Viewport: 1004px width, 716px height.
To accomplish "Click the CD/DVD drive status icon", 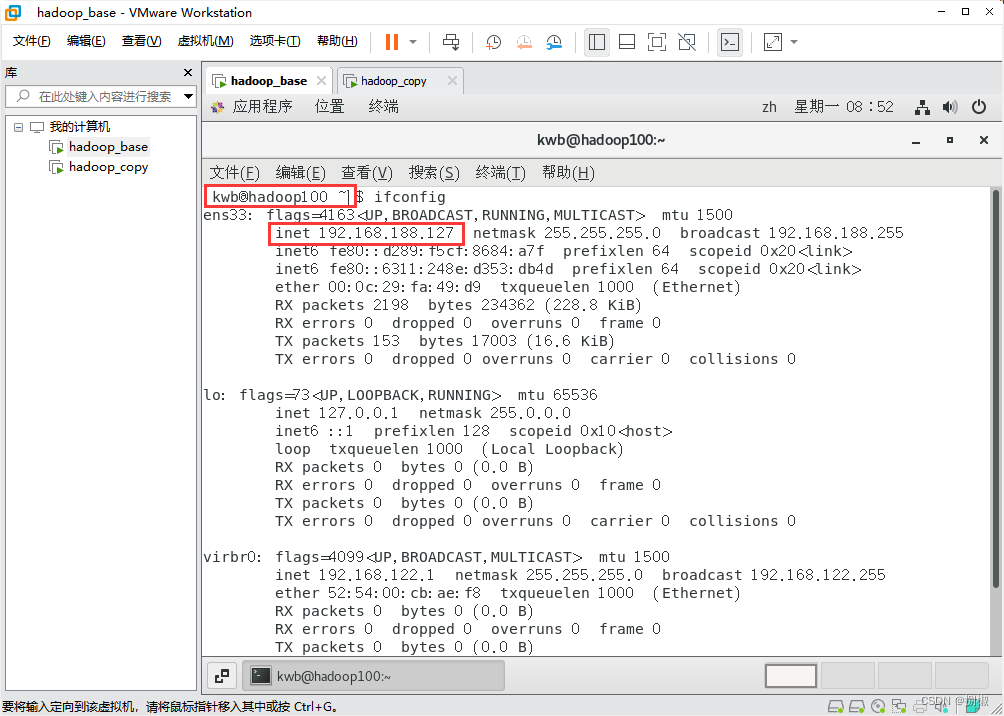I will 879,707.
